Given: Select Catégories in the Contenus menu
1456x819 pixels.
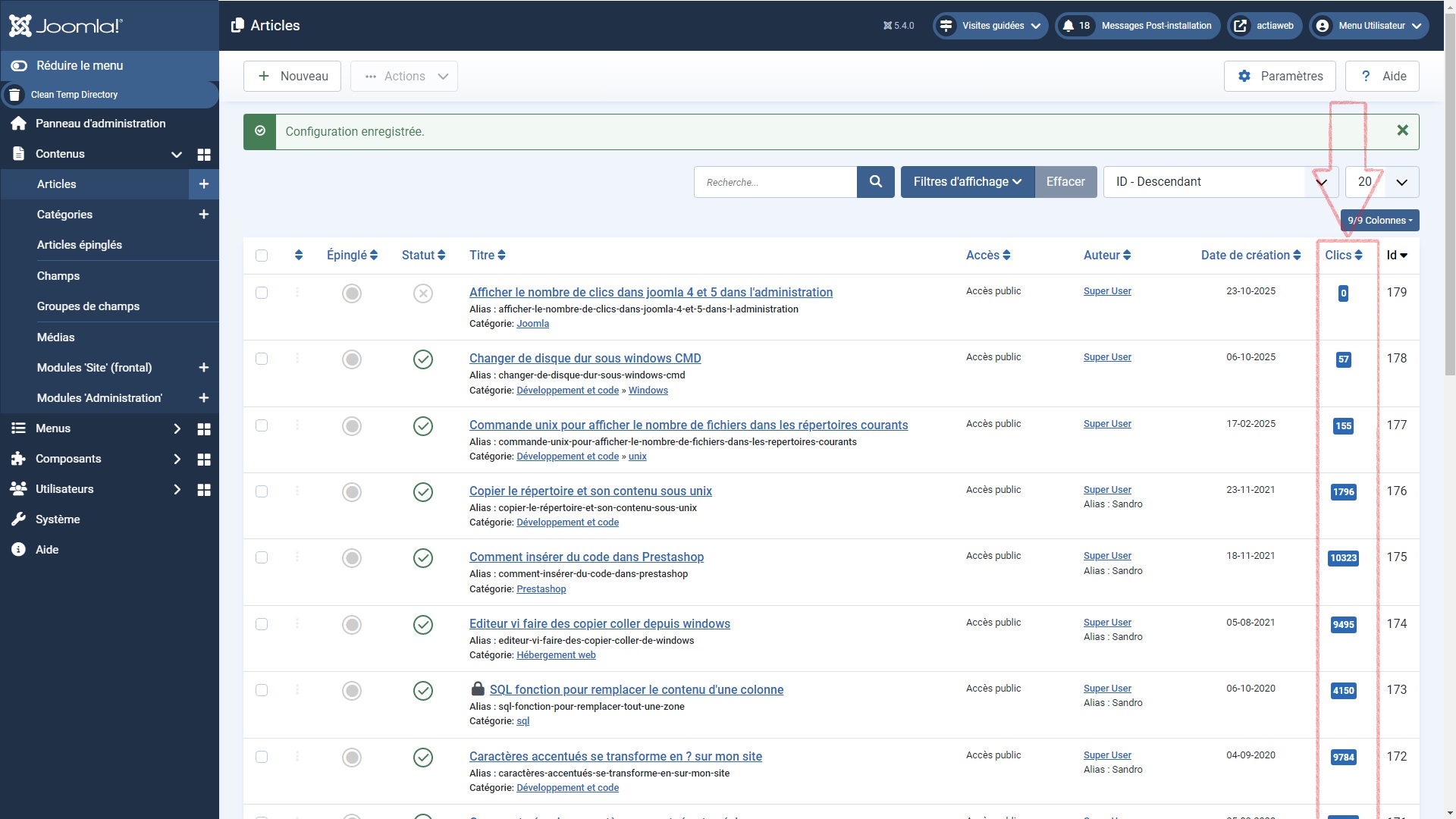Looking at the screenshot, I should pos(64,215).
